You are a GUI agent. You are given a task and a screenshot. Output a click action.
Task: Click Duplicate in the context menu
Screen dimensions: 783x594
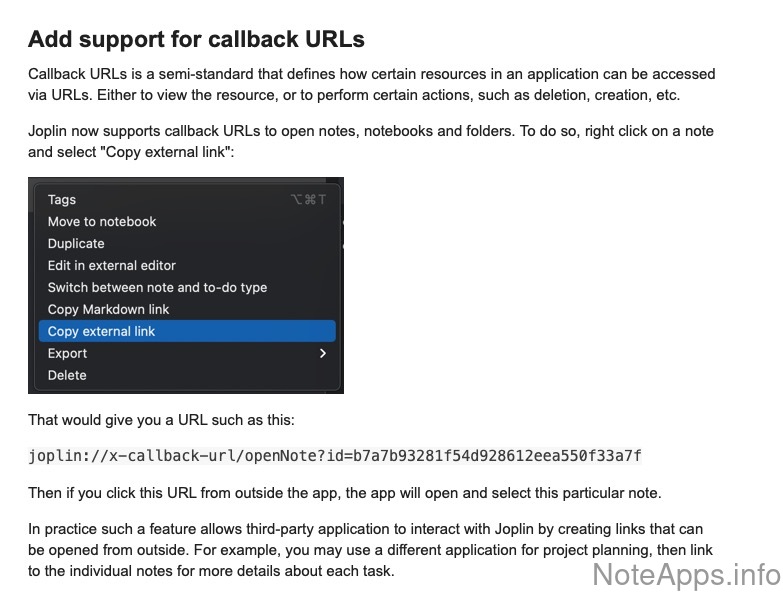pyautogui.click(x=76, y=244)
